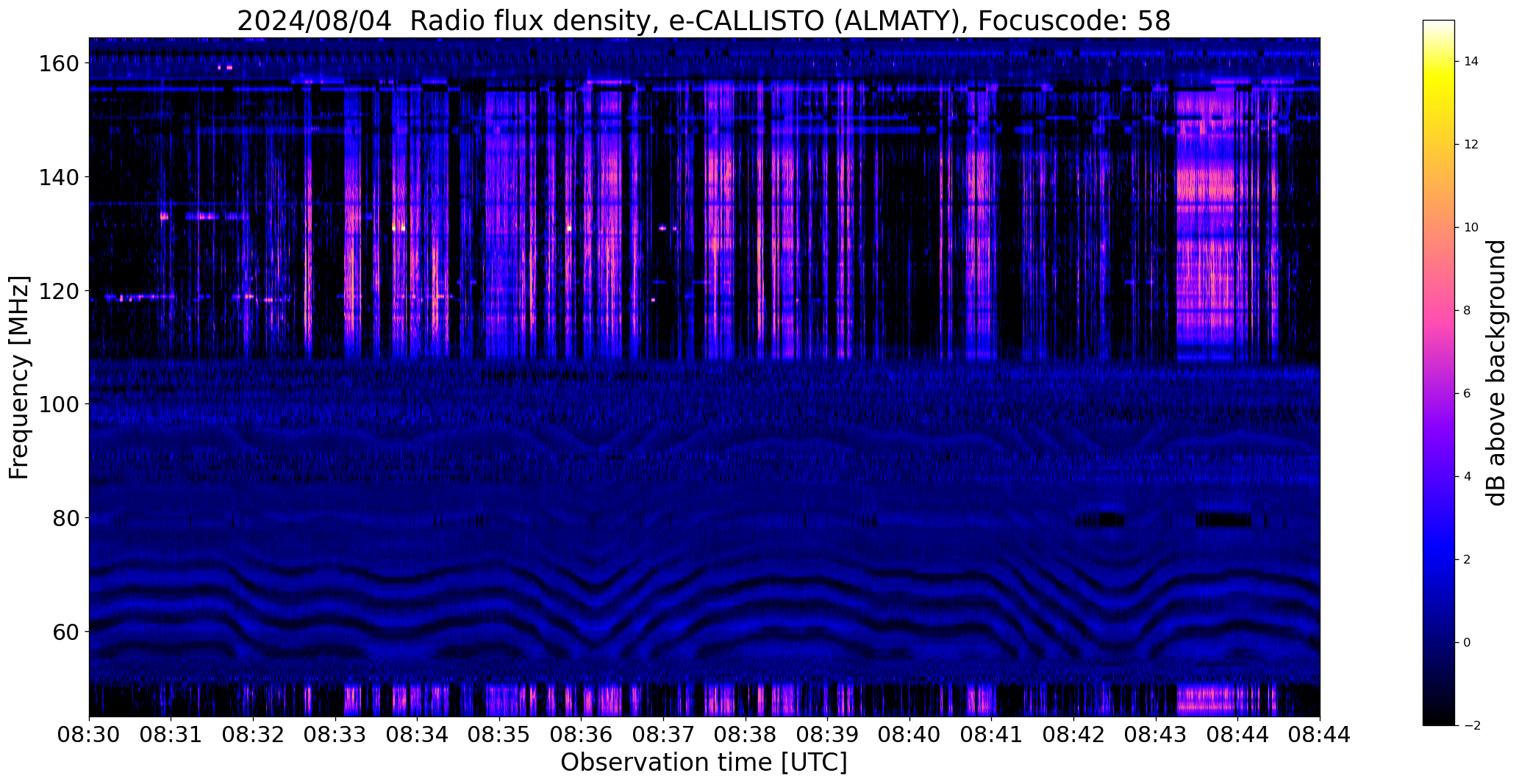1519x784 pixels.
Task: Click the 08:42 time tick label
Action: (x=1073, y=735)
